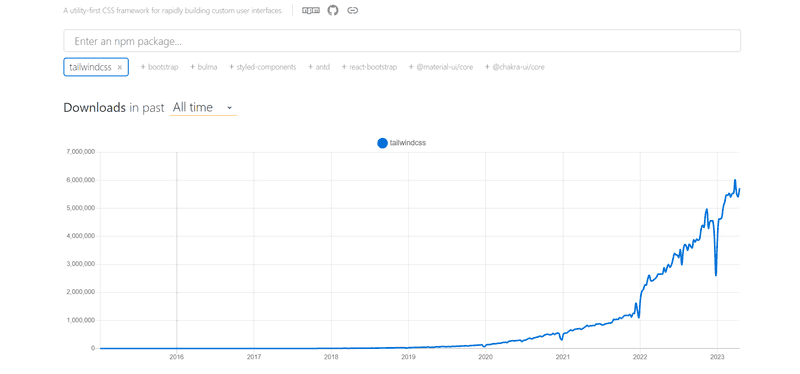Toggle the tailwindcss legend blue dot
The image size is (800, 374).
click(x=382, y=143)
